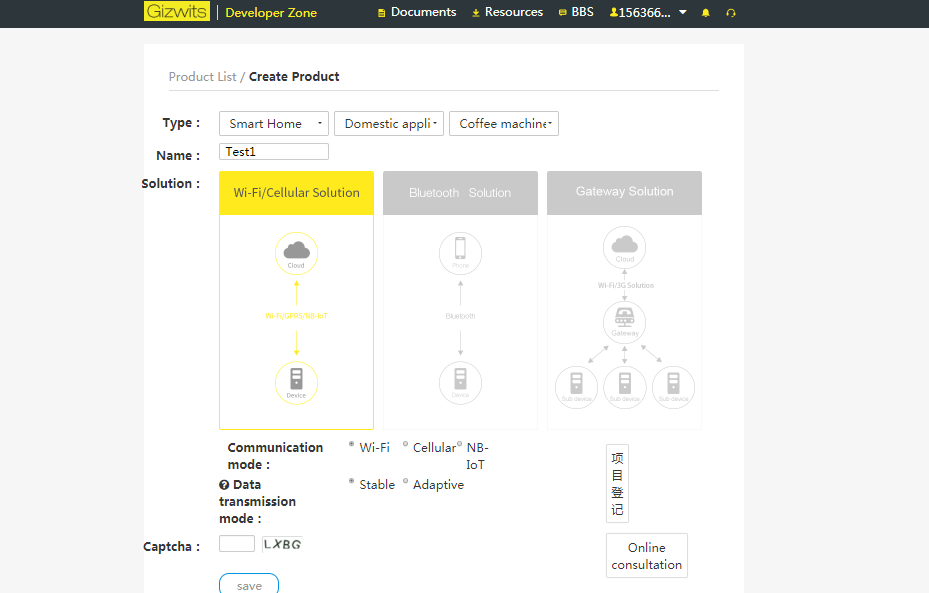This screenshot has width=929, height=593.
Task: Click the notification bell icon
Action: (x=706, y=12)
